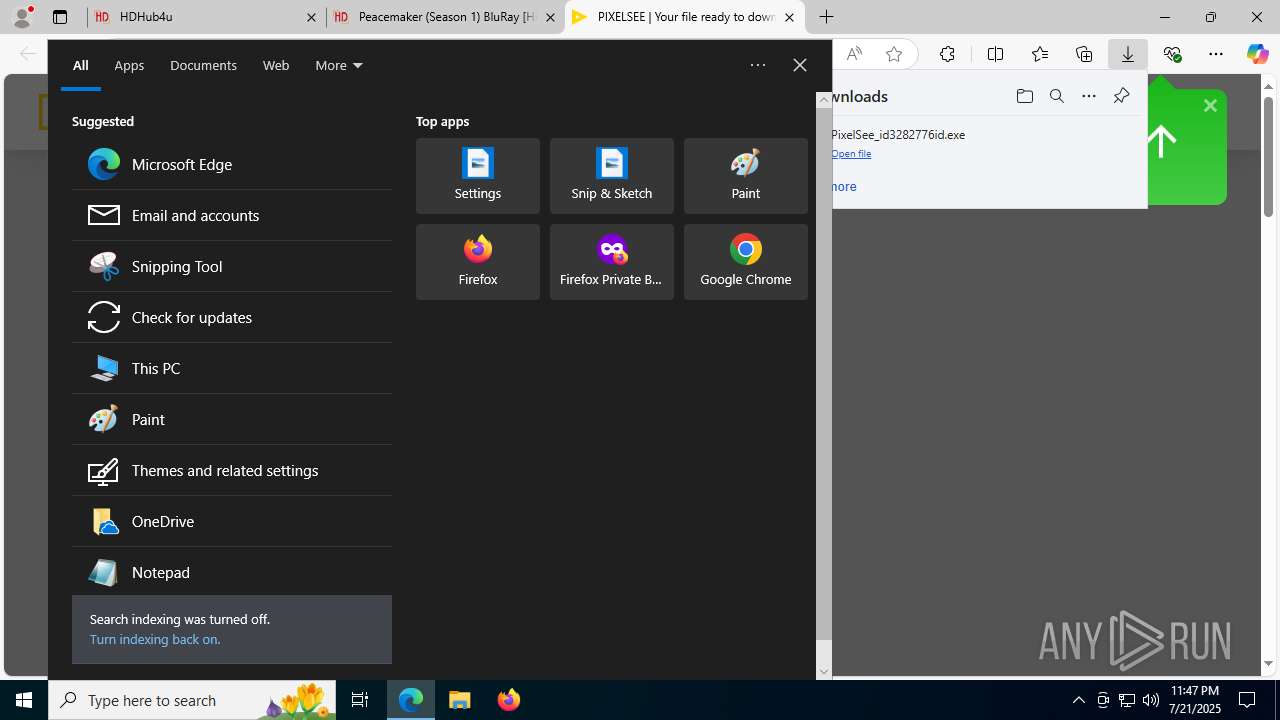The width and height of the screenshot is (1280, 720).
Task: Open Notepad from suggestions
Action: (232, 572)
